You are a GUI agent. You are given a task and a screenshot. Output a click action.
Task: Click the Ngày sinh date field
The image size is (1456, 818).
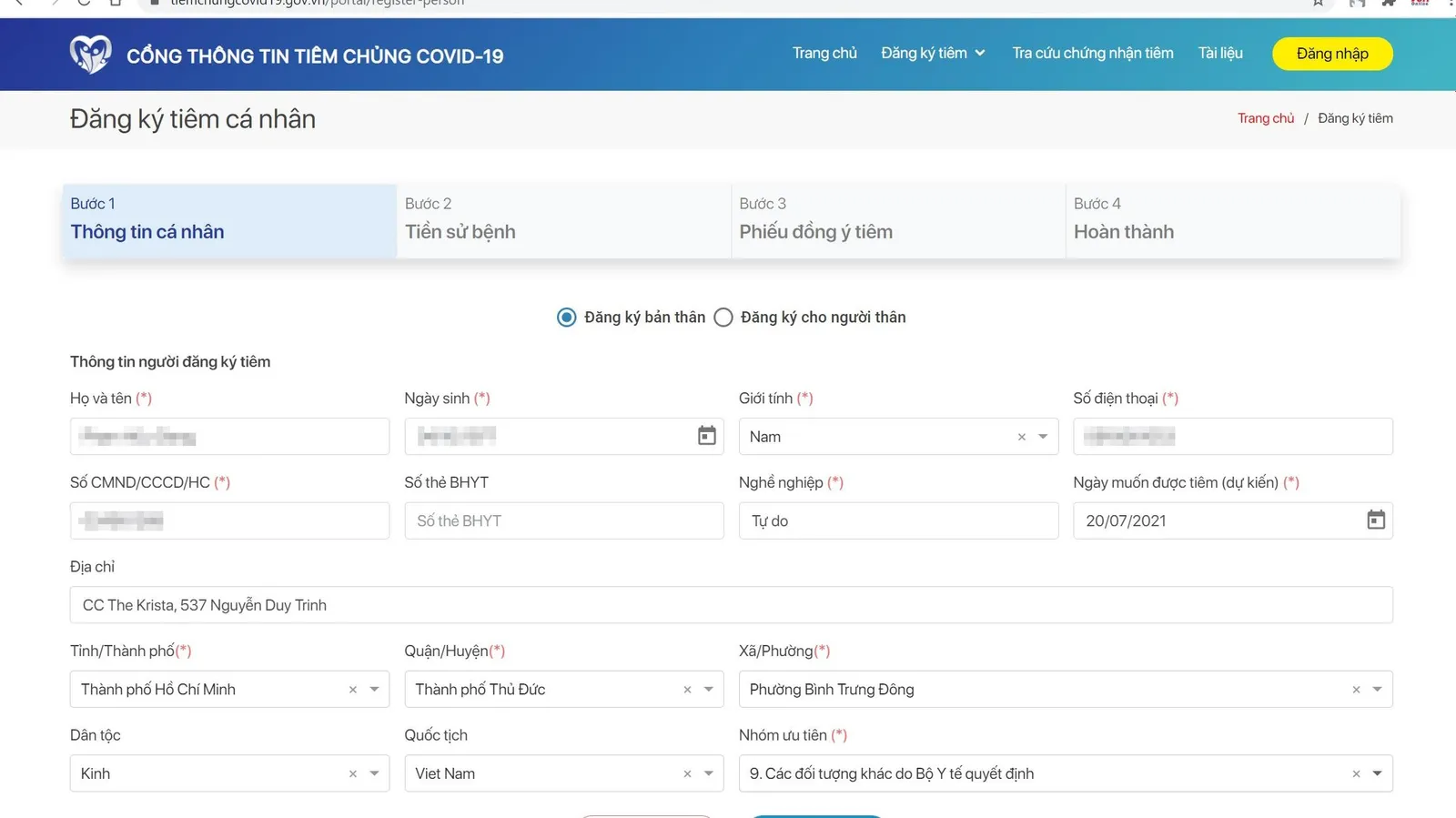pos(564,437)
